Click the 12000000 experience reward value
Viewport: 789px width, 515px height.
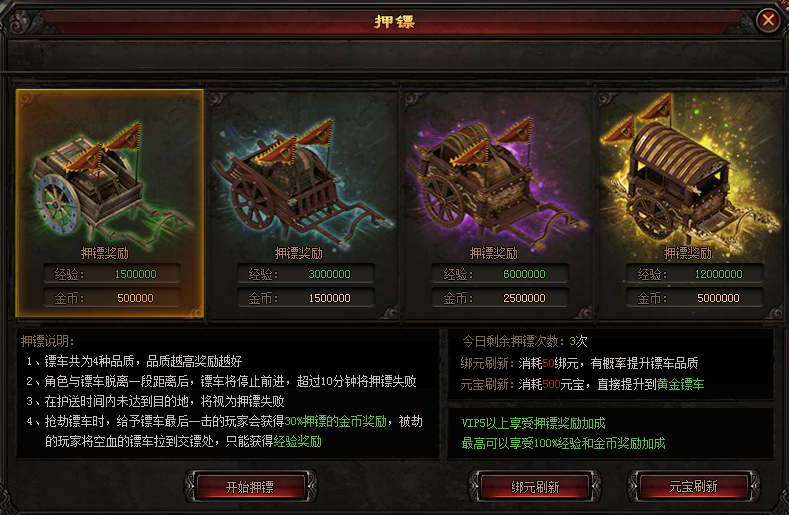tap(718, 274)
